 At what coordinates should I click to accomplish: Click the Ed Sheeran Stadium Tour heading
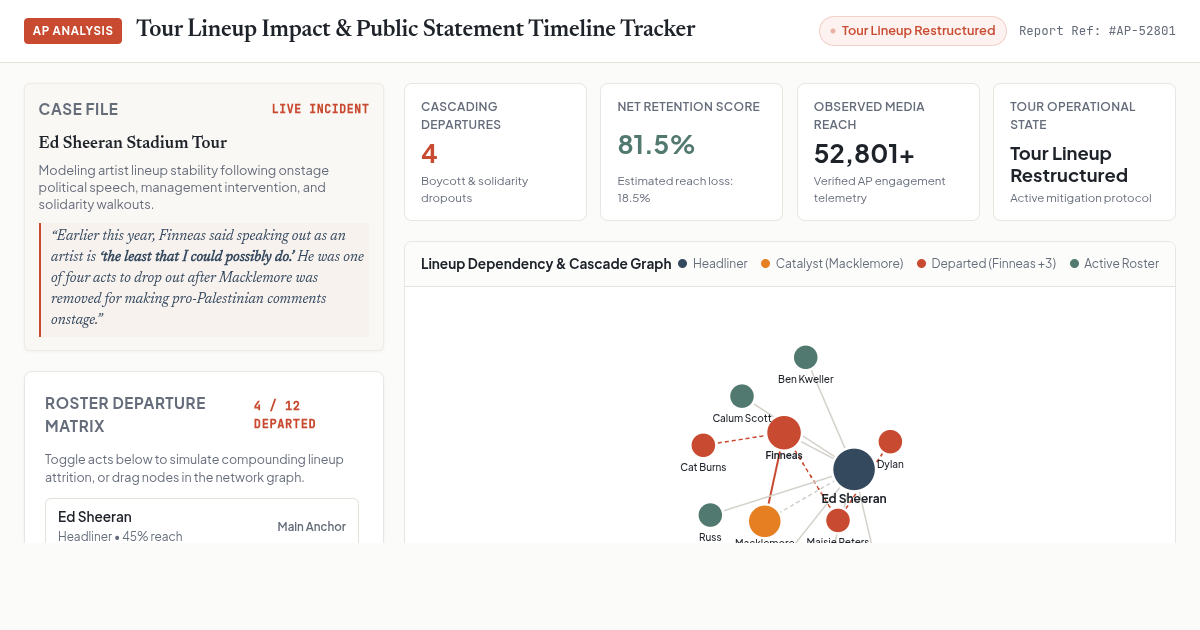click(133, 143)
